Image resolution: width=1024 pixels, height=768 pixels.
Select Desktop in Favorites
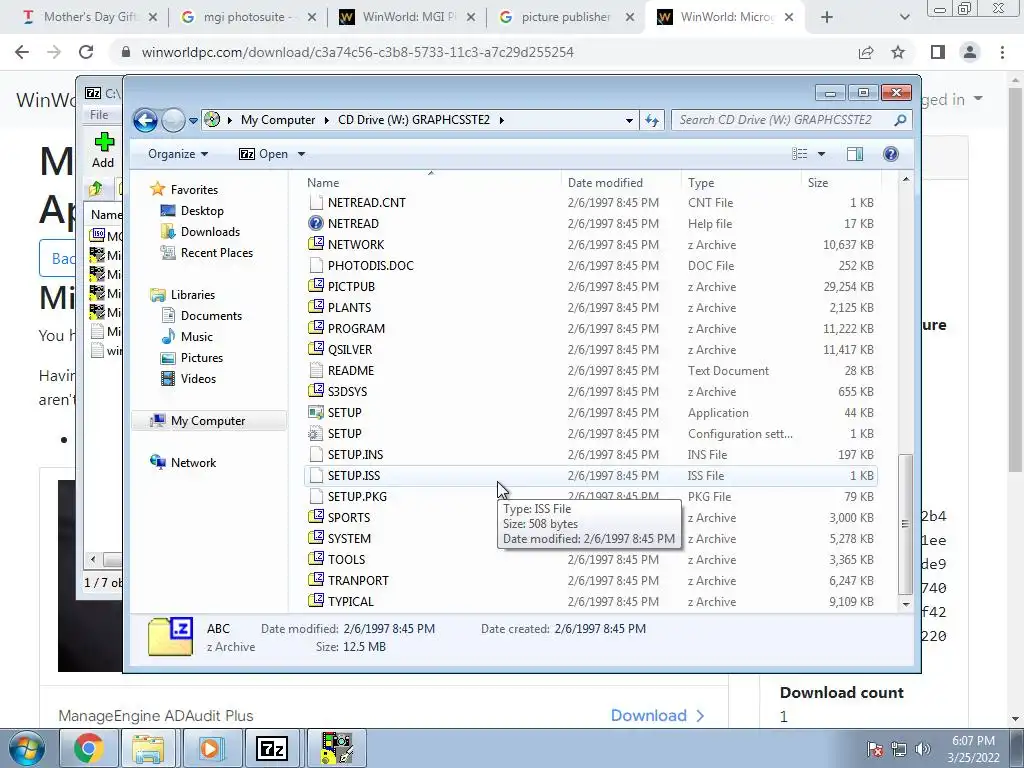point(202,211)
